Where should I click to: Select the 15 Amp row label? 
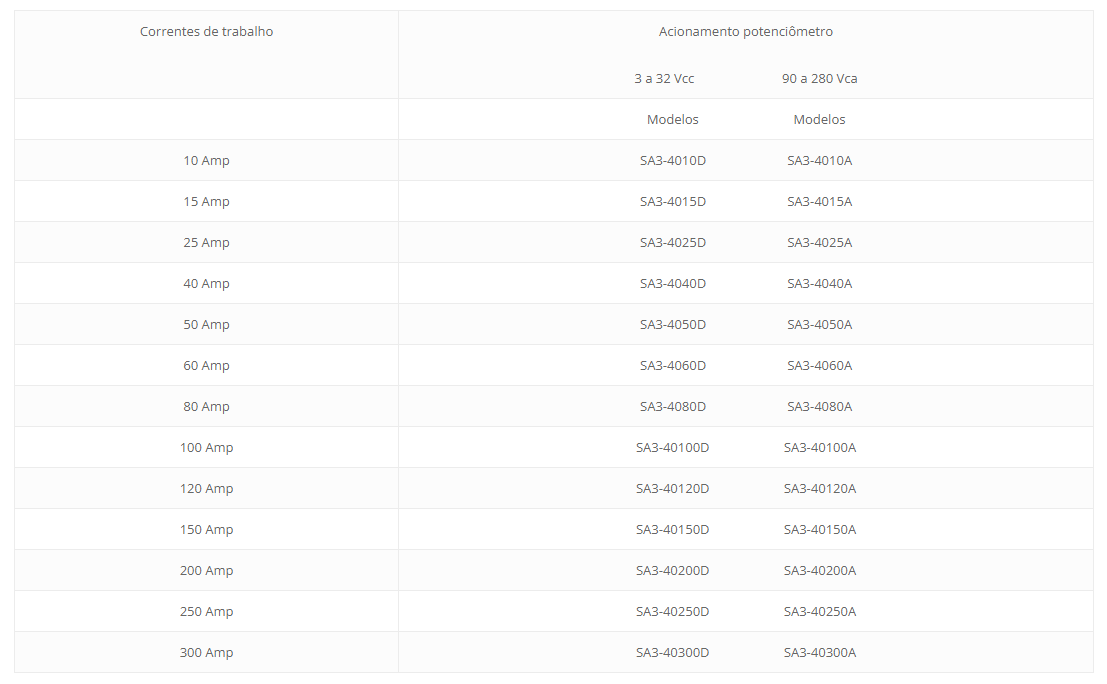pos(206,202)
